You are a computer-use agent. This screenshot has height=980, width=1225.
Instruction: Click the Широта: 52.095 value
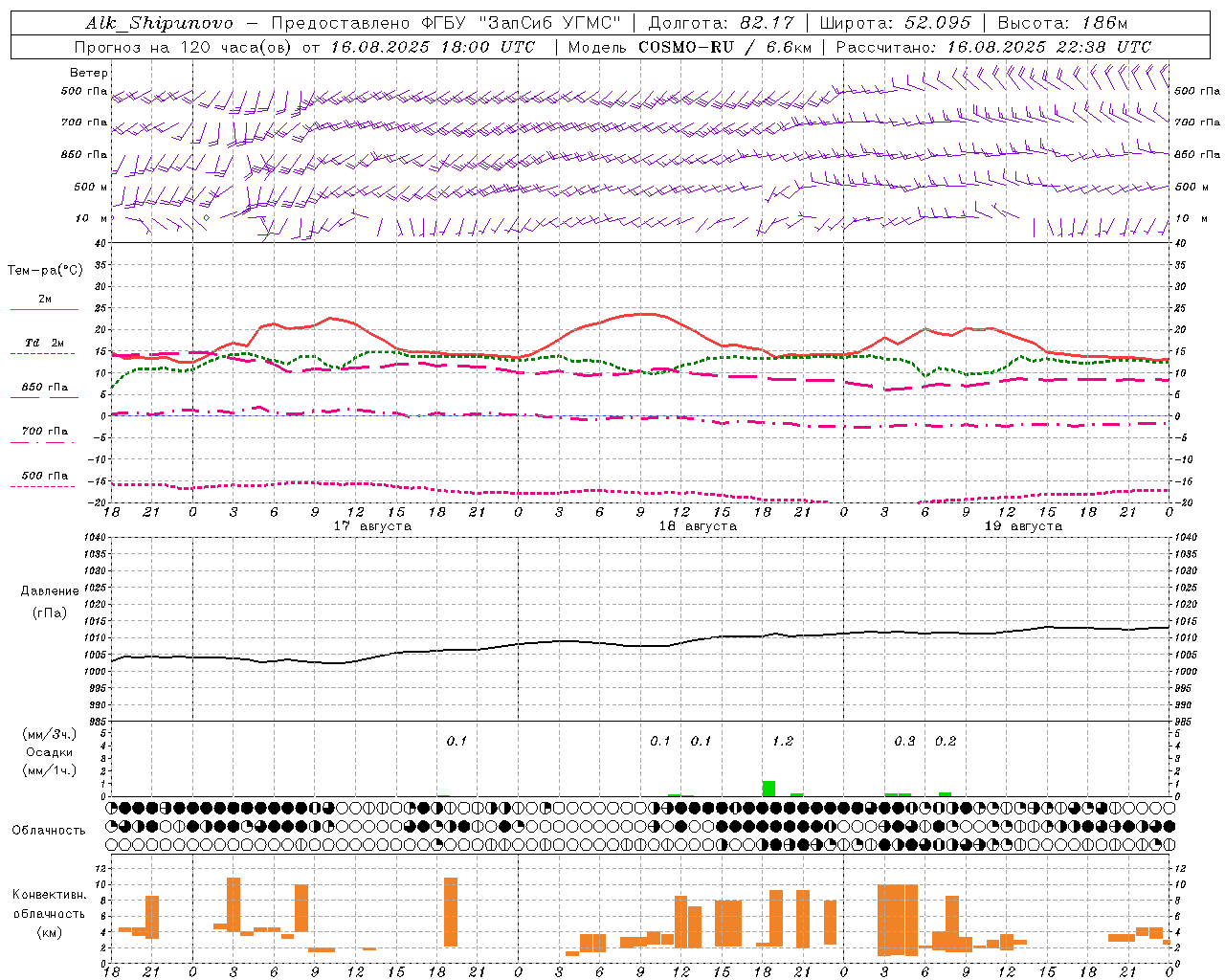pyautogui.click(x=895, y=23)
